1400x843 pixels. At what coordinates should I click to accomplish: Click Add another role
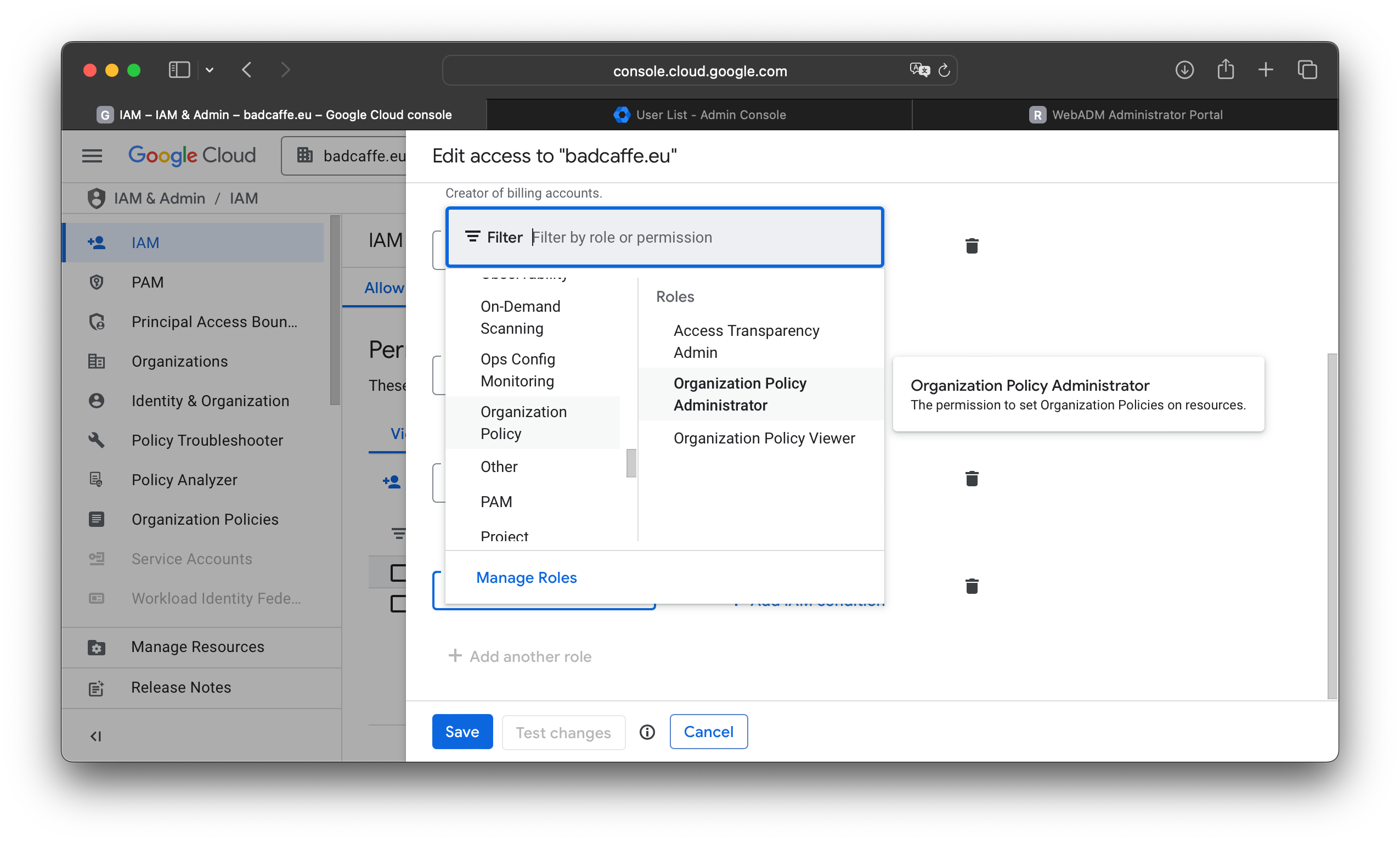[x=520, y=656]
